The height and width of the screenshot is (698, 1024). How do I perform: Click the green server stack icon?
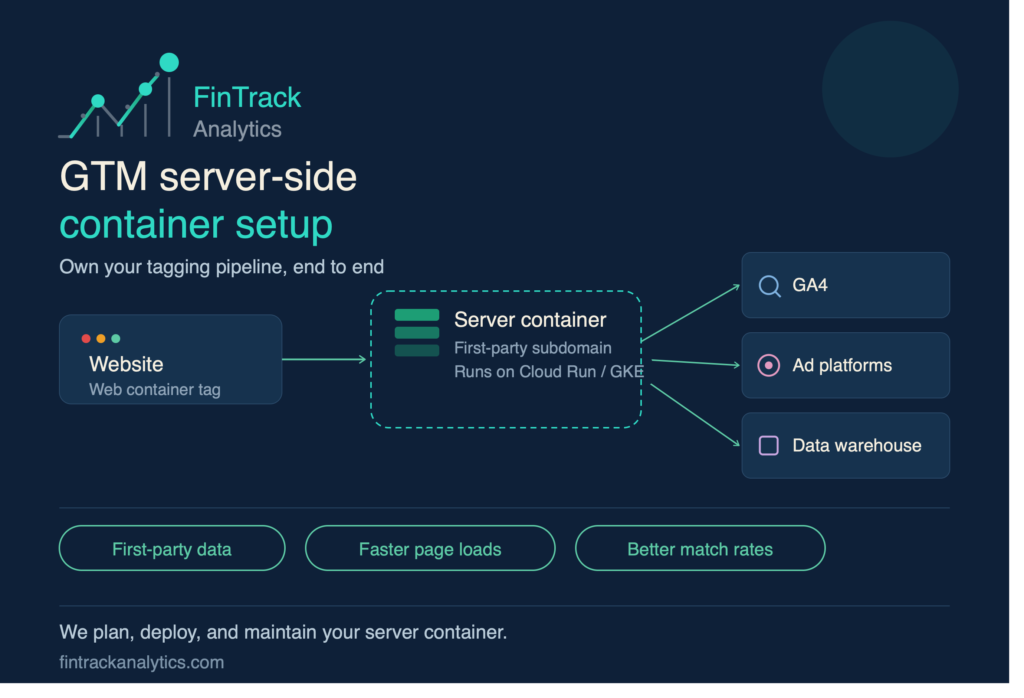tap(417, 333)
